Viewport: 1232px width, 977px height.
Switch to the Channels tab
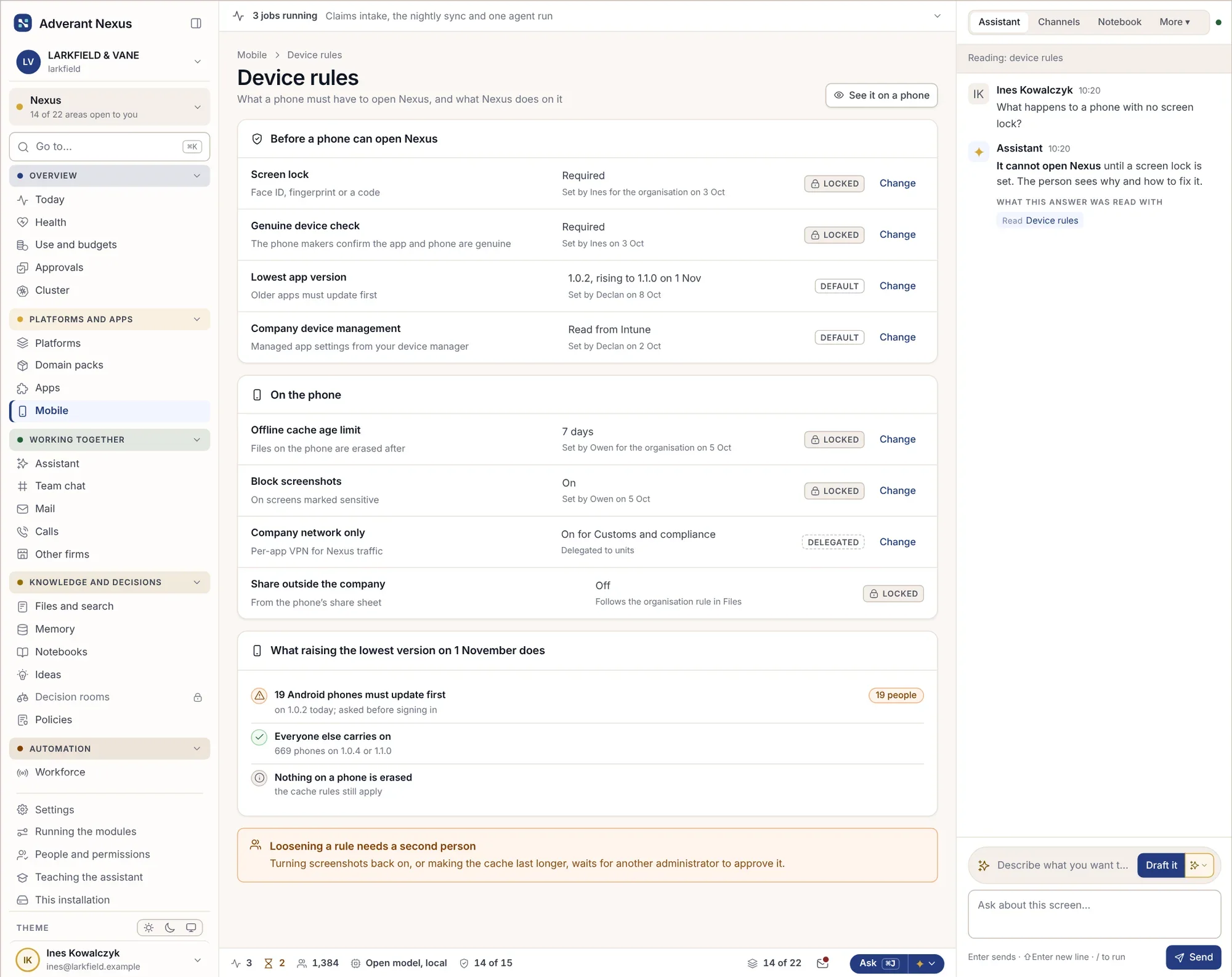(x=1058, y=22)
